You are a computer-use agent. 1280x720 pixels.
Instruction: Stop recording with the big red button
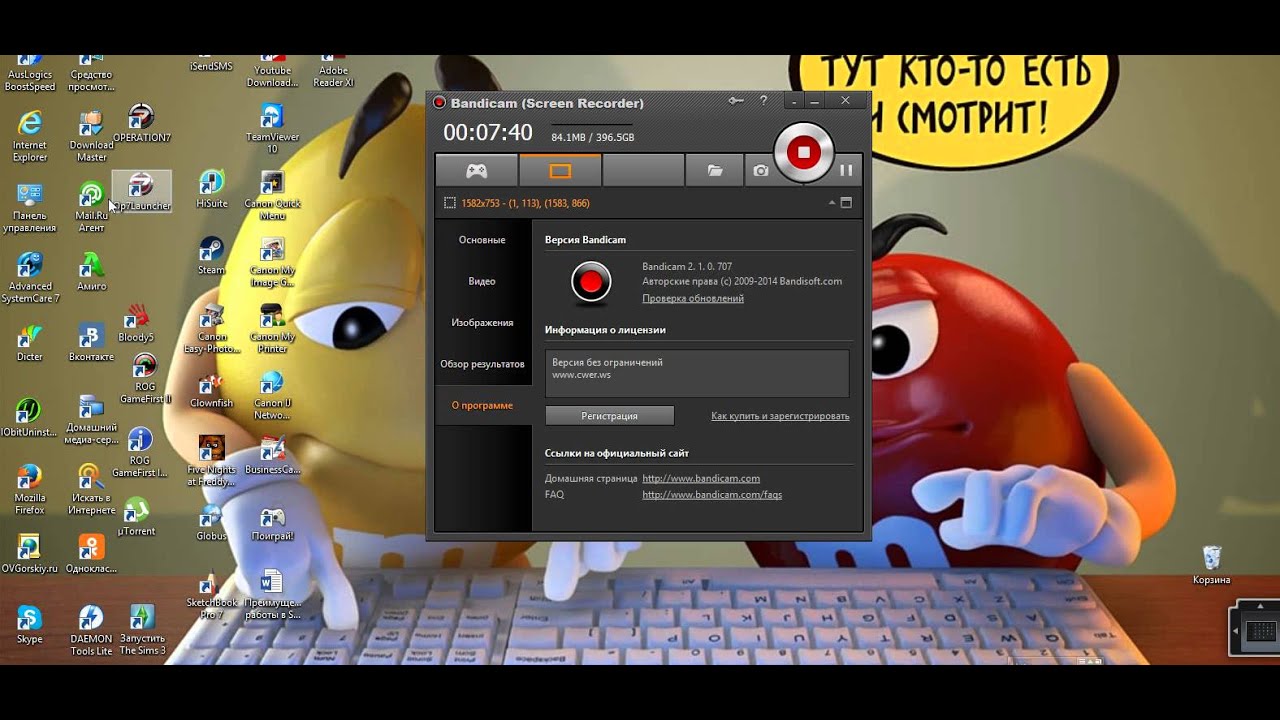(x=803, y=152)
